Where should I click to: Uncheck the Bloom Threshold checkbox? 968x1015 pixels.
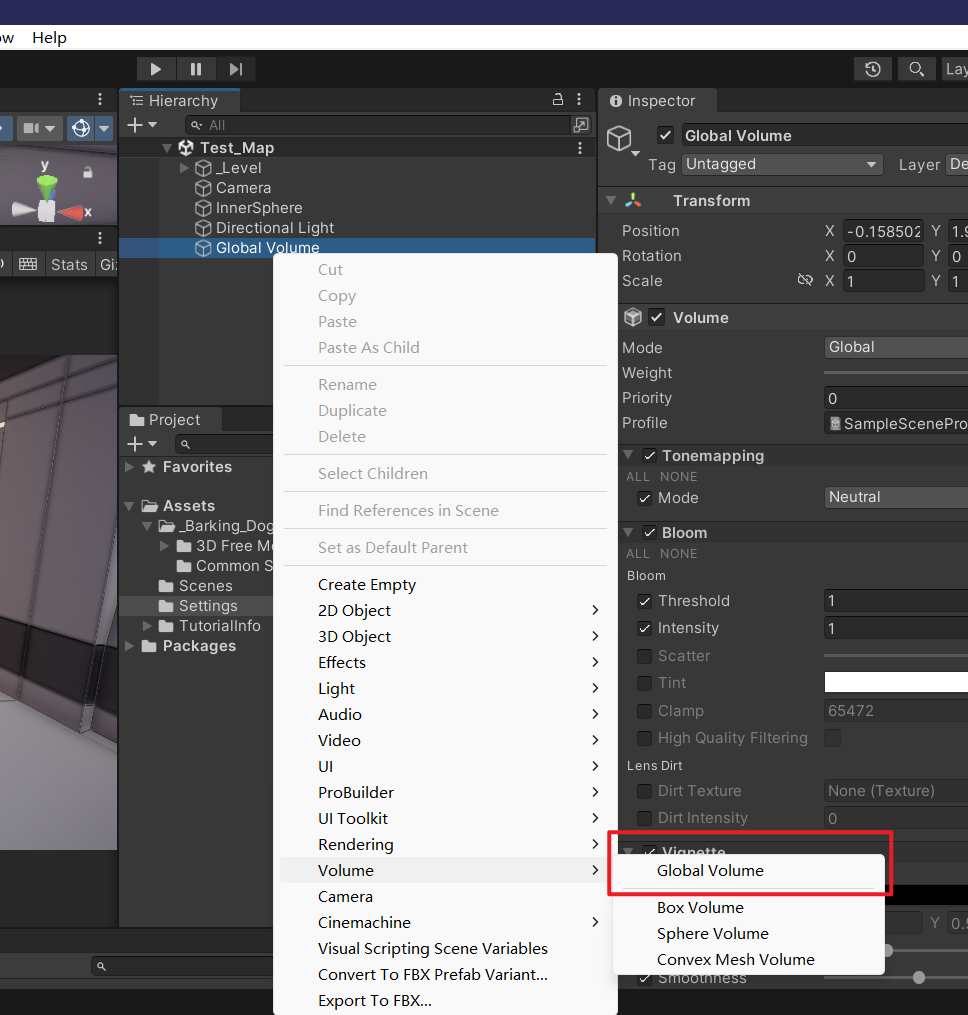644,601
